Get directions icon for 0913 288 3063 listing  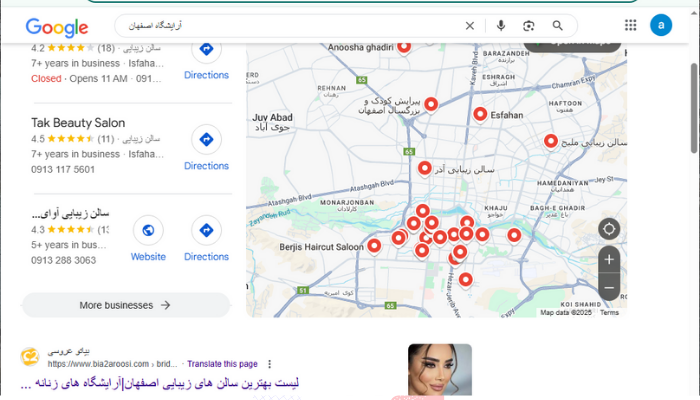[x=206, y=230]
